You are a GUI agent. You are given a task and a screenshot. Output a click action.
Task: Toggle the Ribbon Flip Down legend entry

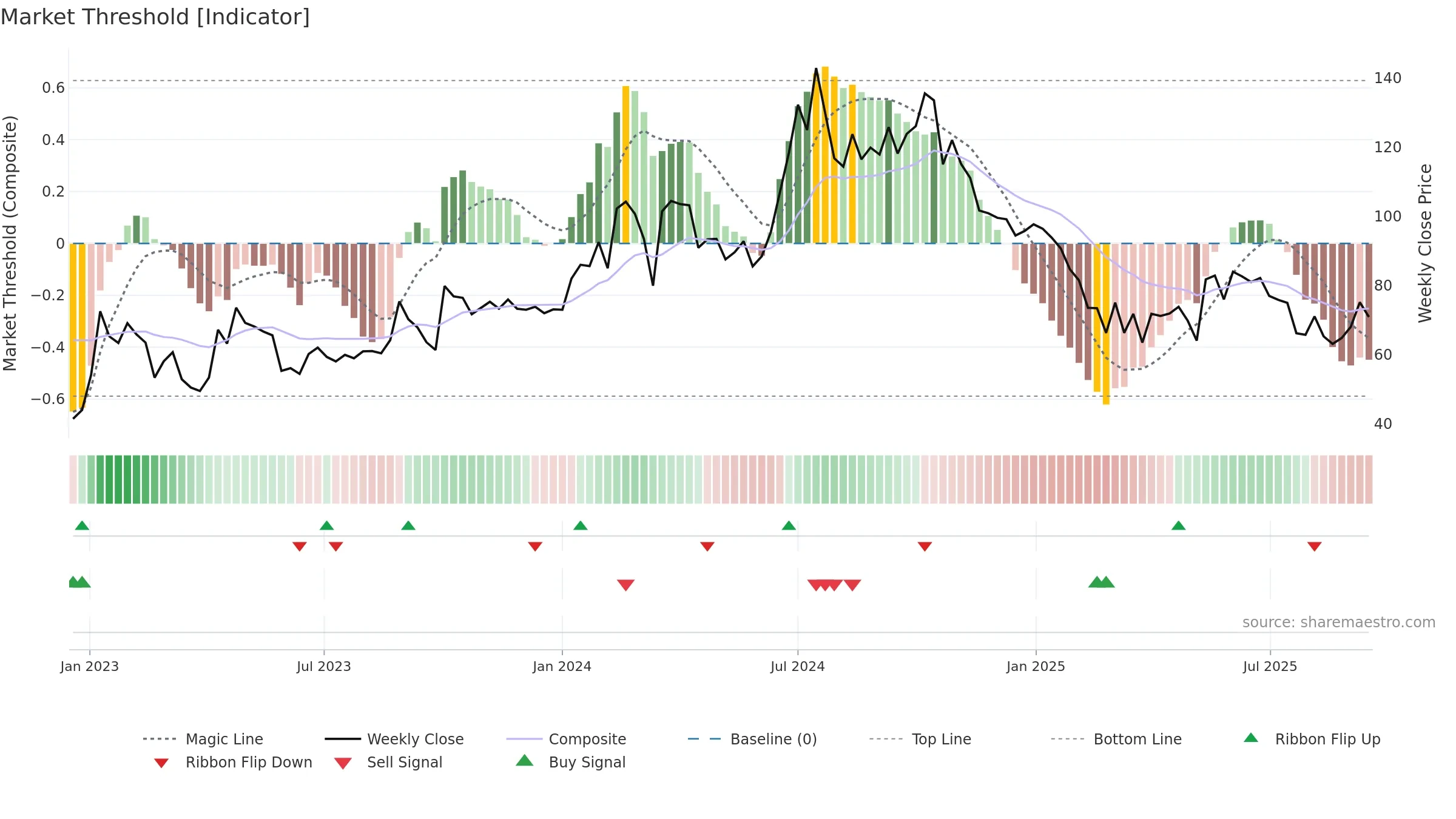tap(233, 762)
